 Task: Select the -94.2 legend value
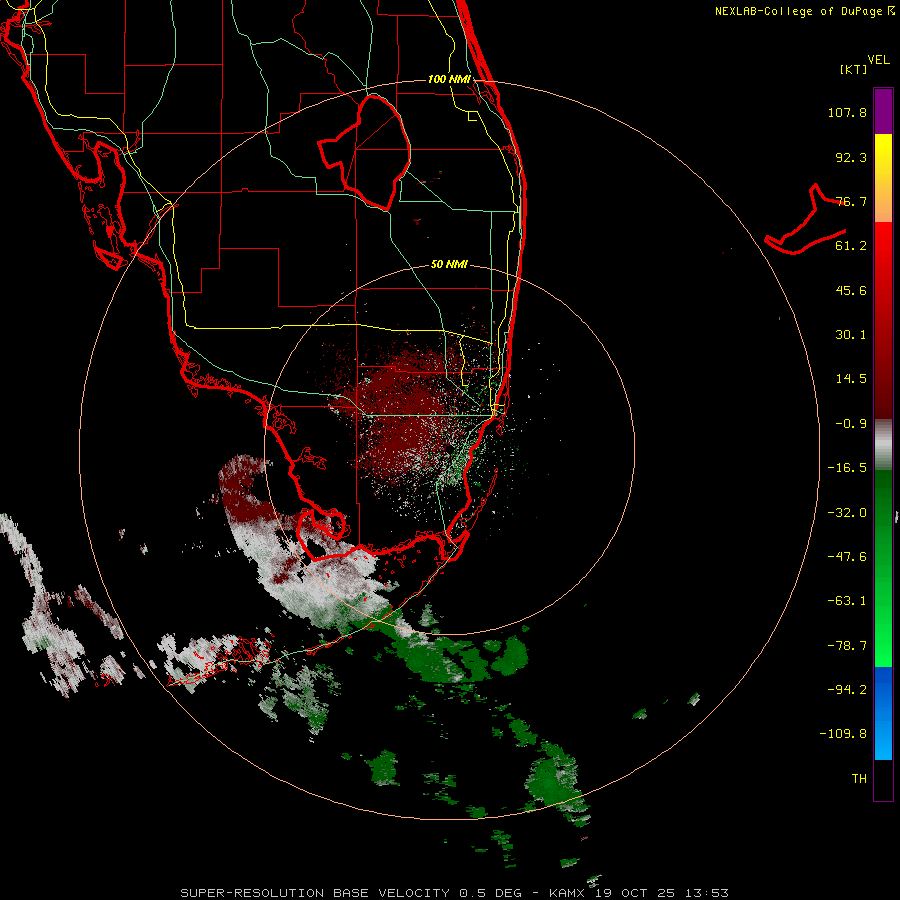(847, 690)
